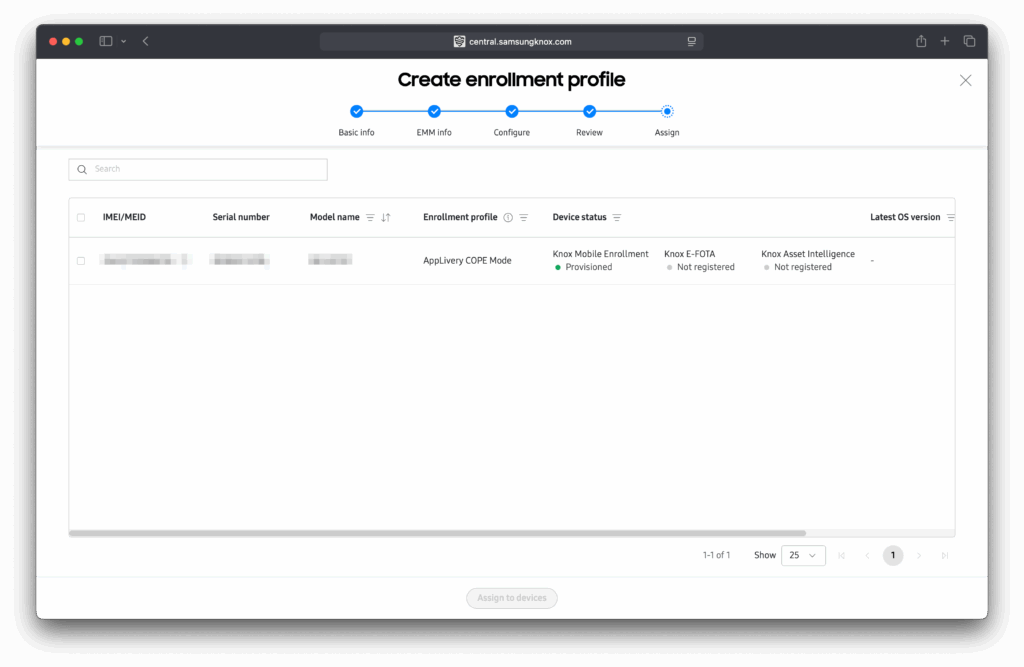
Task: Jump to the EMM info step
Action: tap(434, 112)
